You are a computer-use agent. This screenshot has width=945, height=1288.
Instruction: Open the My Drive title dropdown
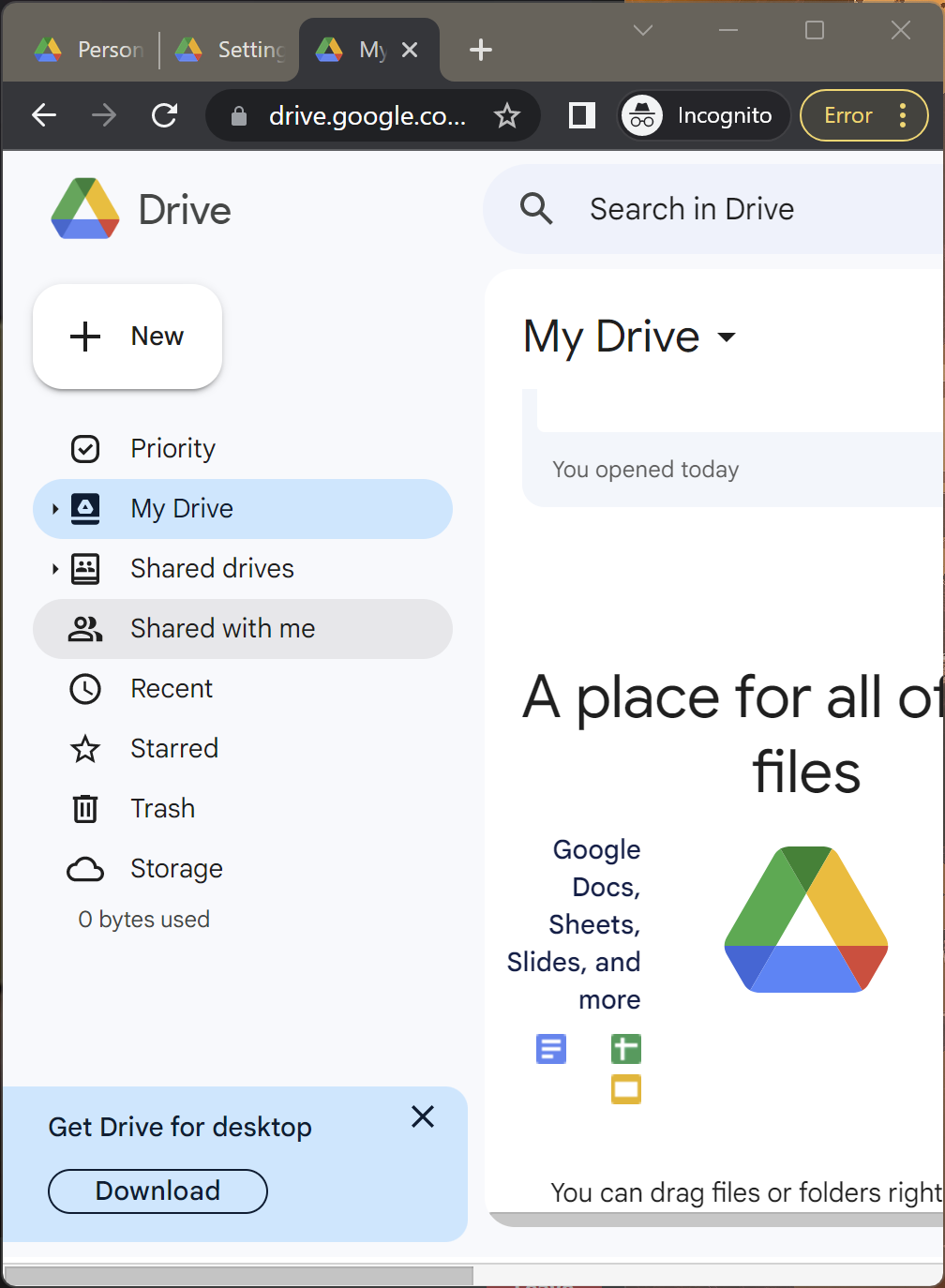pyautogui.click(x=726, y=337)
